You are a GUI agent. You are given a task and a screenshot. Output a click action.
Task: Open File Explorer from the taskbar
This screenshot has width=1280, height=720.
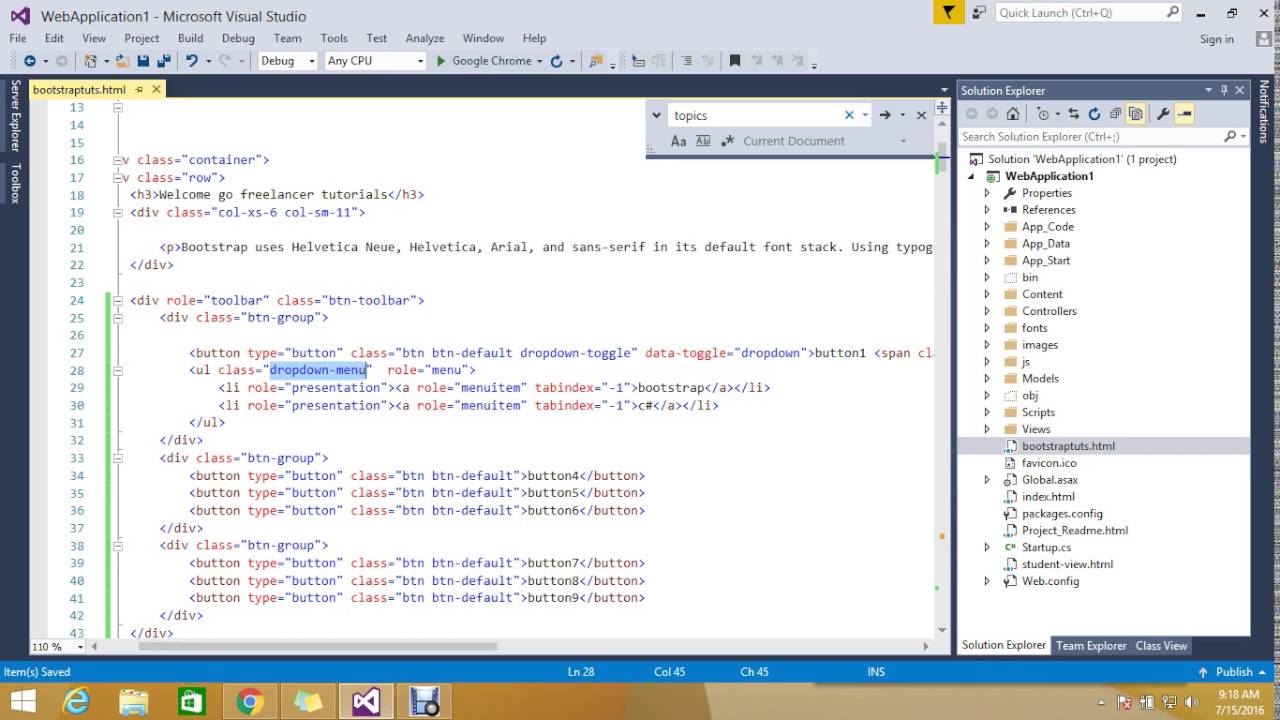[134, 702]
